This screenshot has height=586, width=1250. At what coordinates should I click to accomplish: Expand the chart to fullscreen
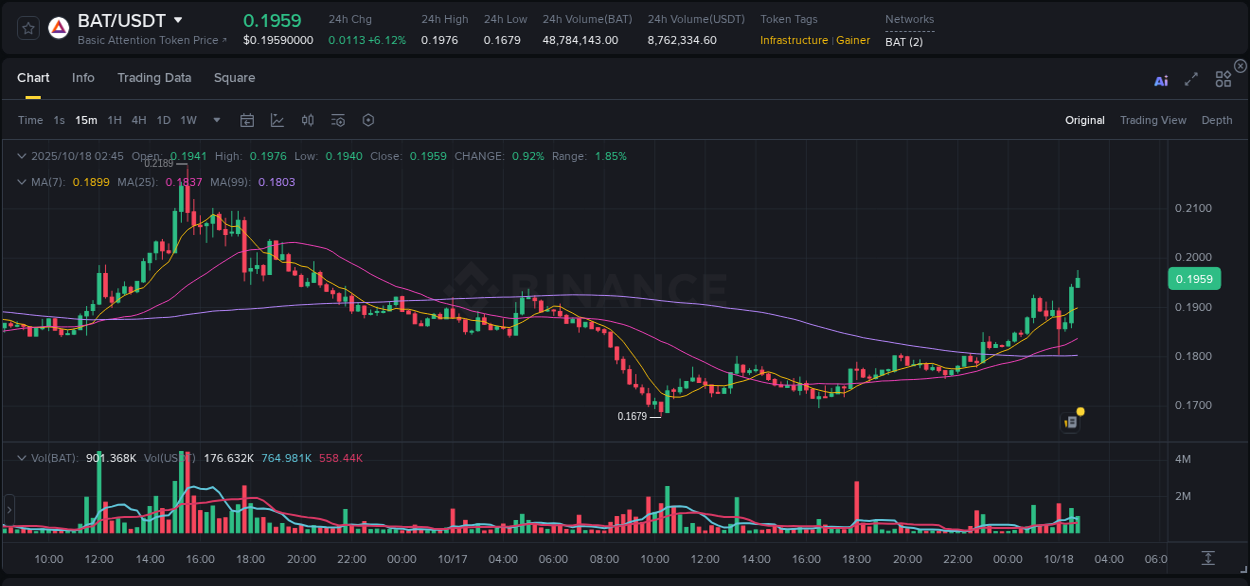coord(1191,79)
